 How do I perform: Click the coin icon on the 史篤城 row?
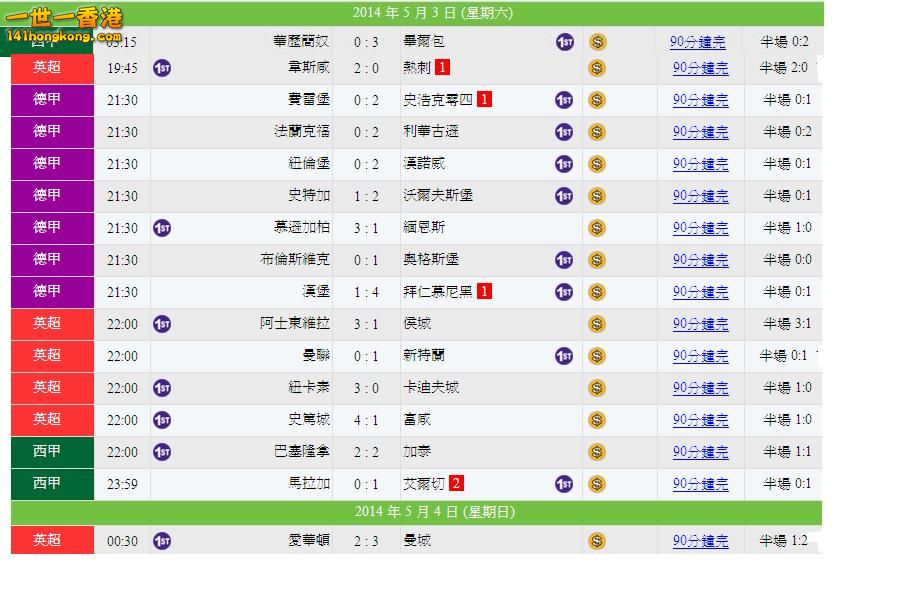(598, 420)
